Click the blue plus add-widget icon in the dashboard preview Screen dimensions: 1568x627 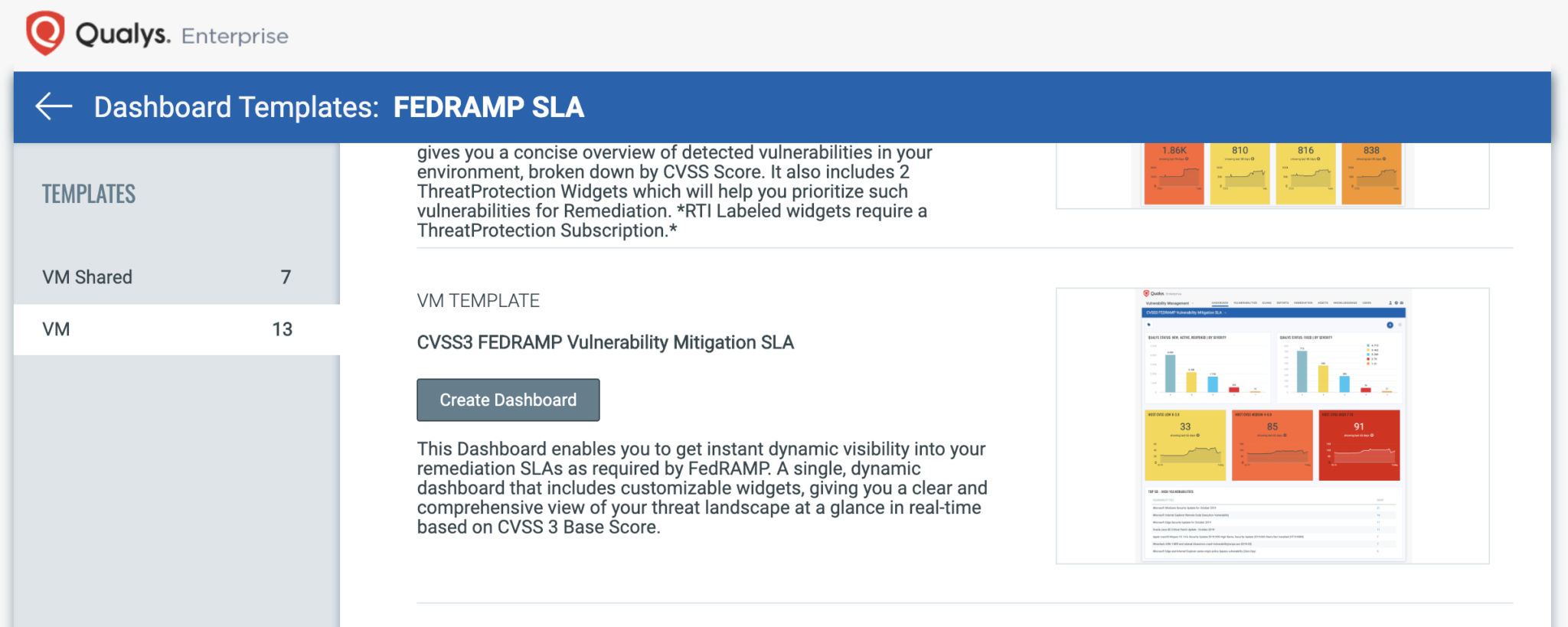pyautogui.click(x=1390, y=325)
